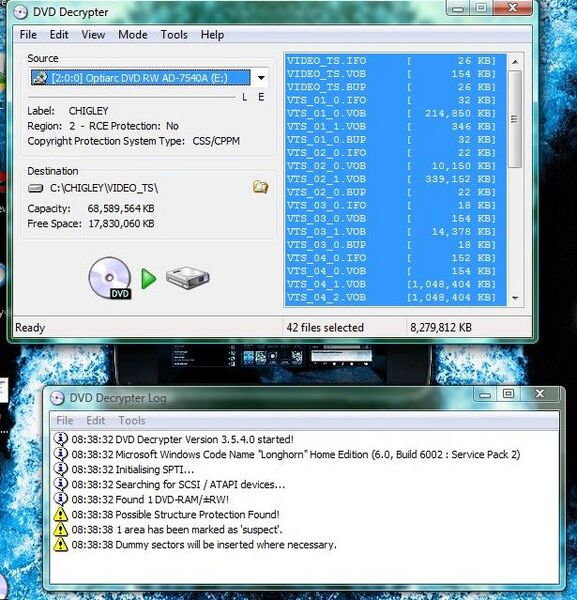Viewport: 577px width, 600px height.
Task: Click the DVD Decrypter title bar disc icon
Action: [x=21, y=12]
